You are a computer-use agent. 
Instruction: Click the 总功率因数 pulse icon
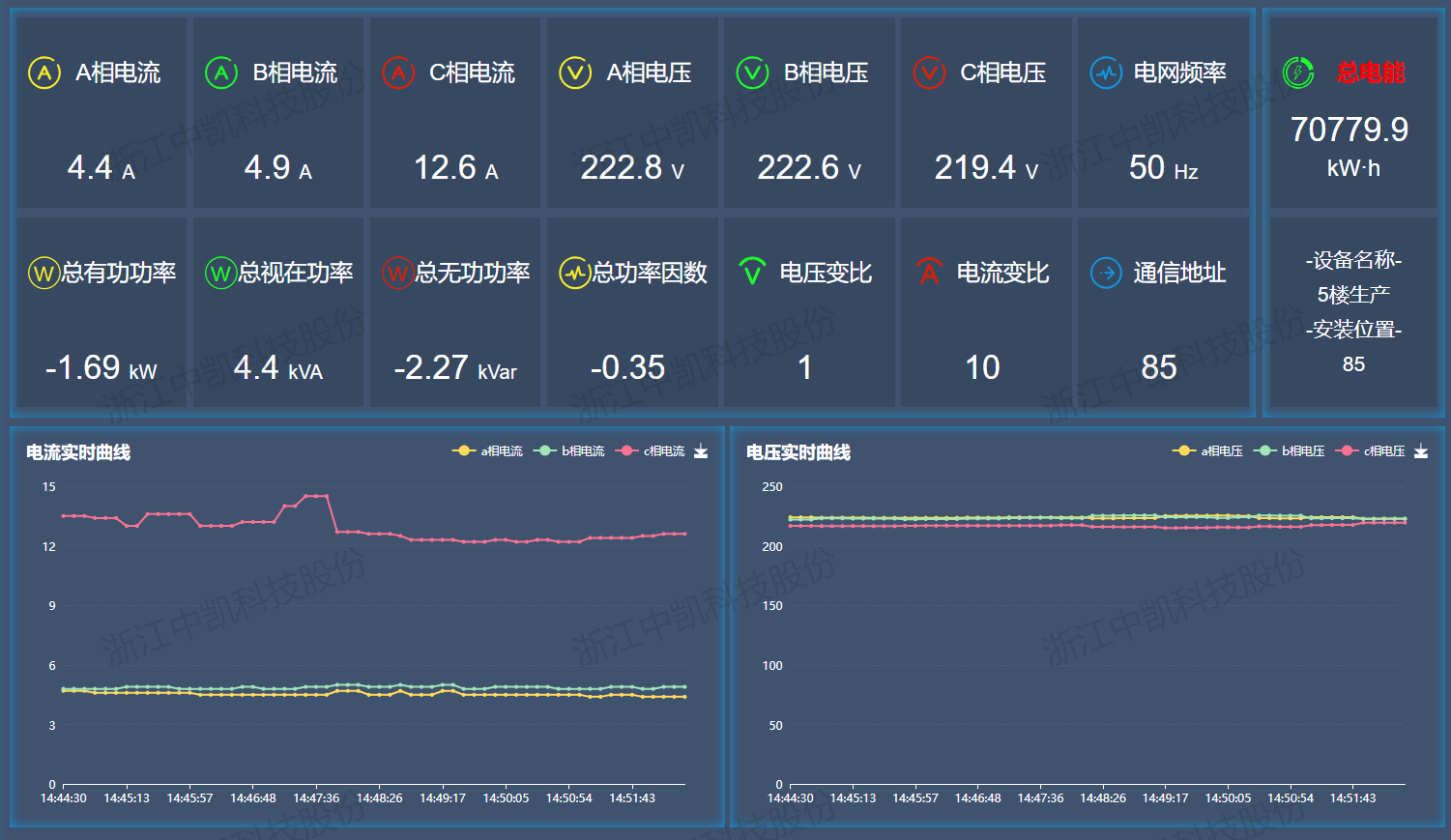click(x=575, y=274)
